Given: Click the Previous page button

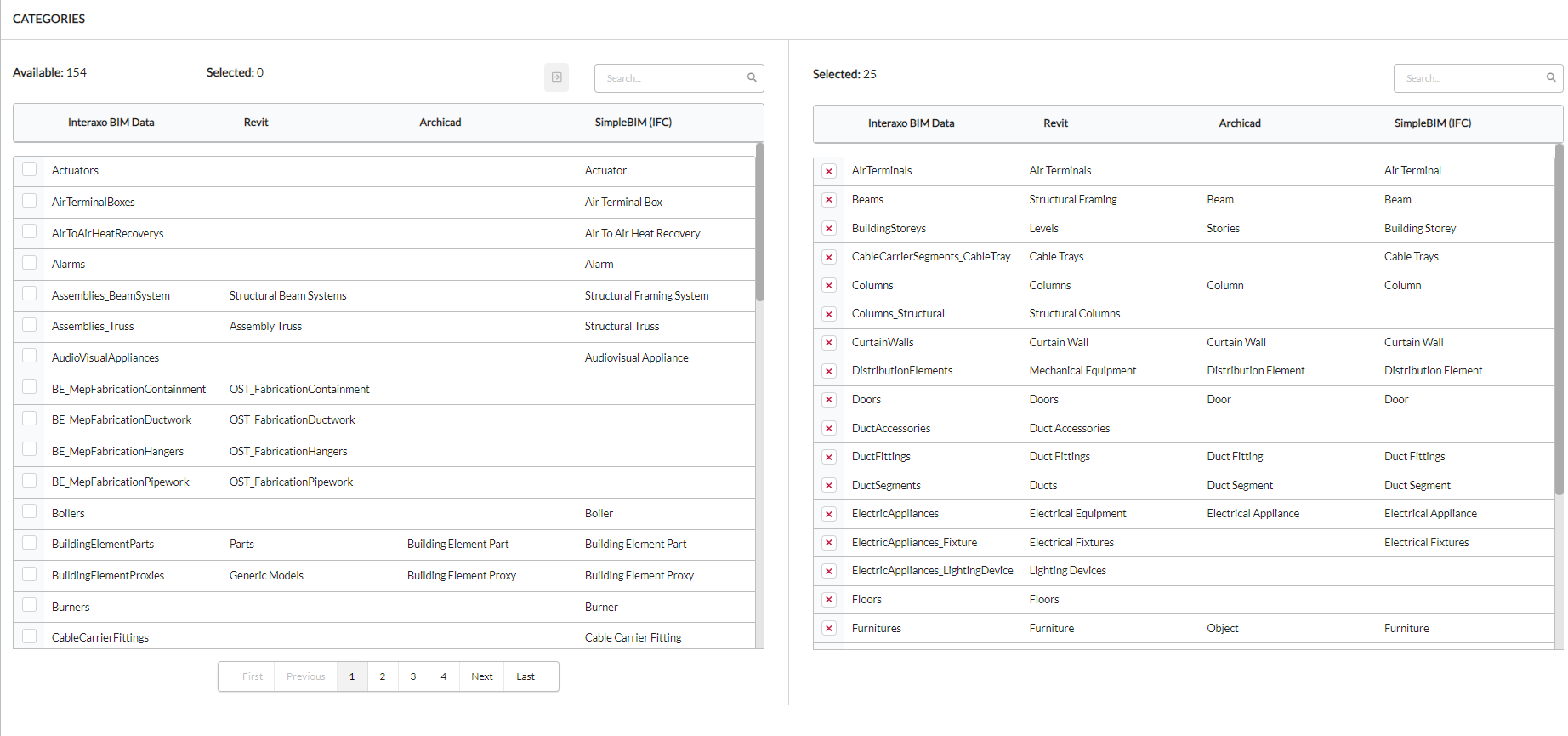Looking at the screenshot, I should point(306,676).
